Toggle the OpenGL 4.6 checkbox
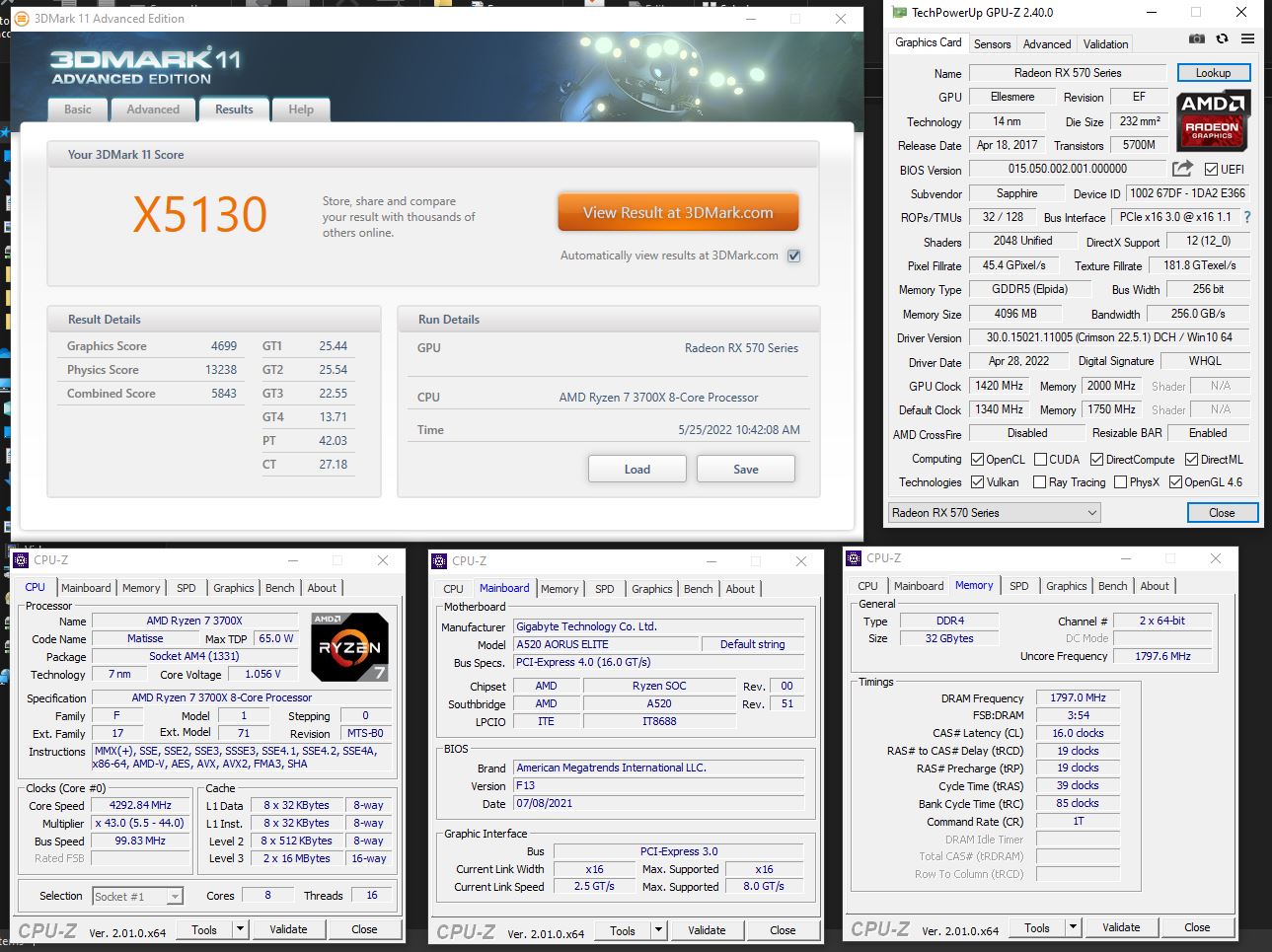This screenshot has width=1272, height=952. click(1175, 482)
